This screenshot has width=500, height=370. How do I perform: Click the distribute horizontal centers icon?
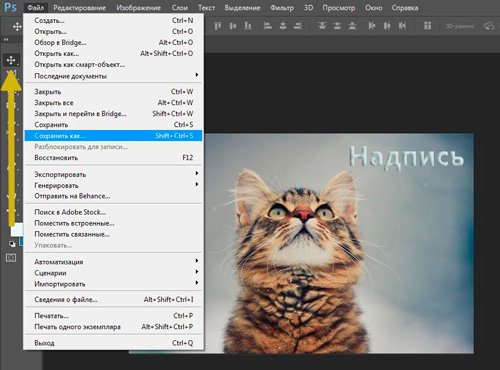coord(387,26)
